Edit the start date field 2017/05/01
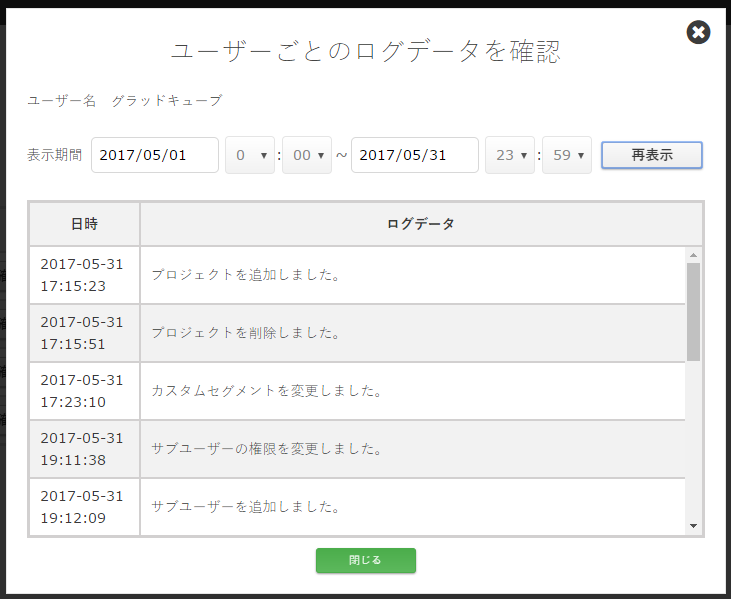The image size is (731, 599). tap(155, 155)
